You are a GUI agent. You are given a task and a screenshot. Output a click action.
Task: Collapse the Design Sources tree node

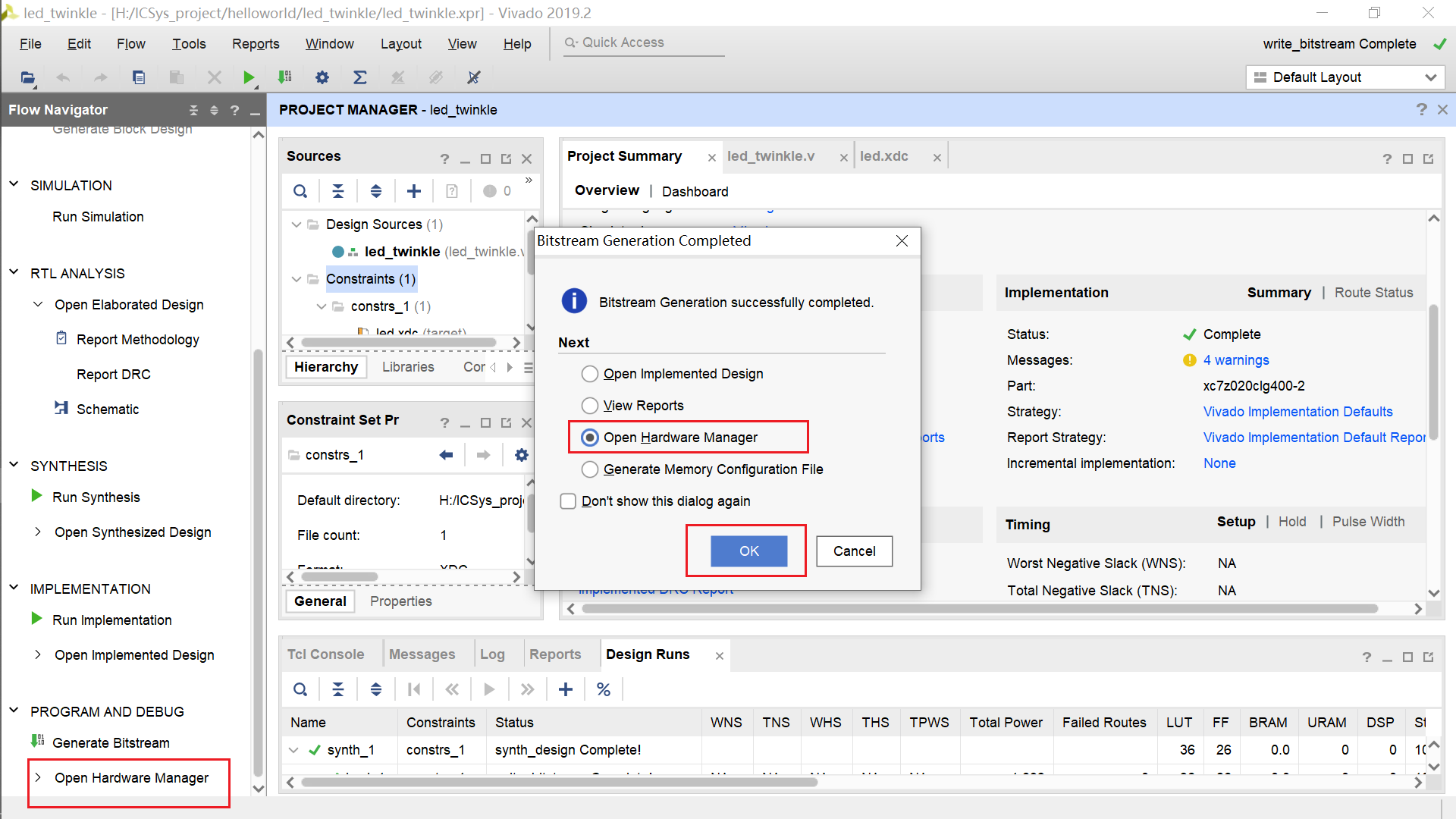297,224
